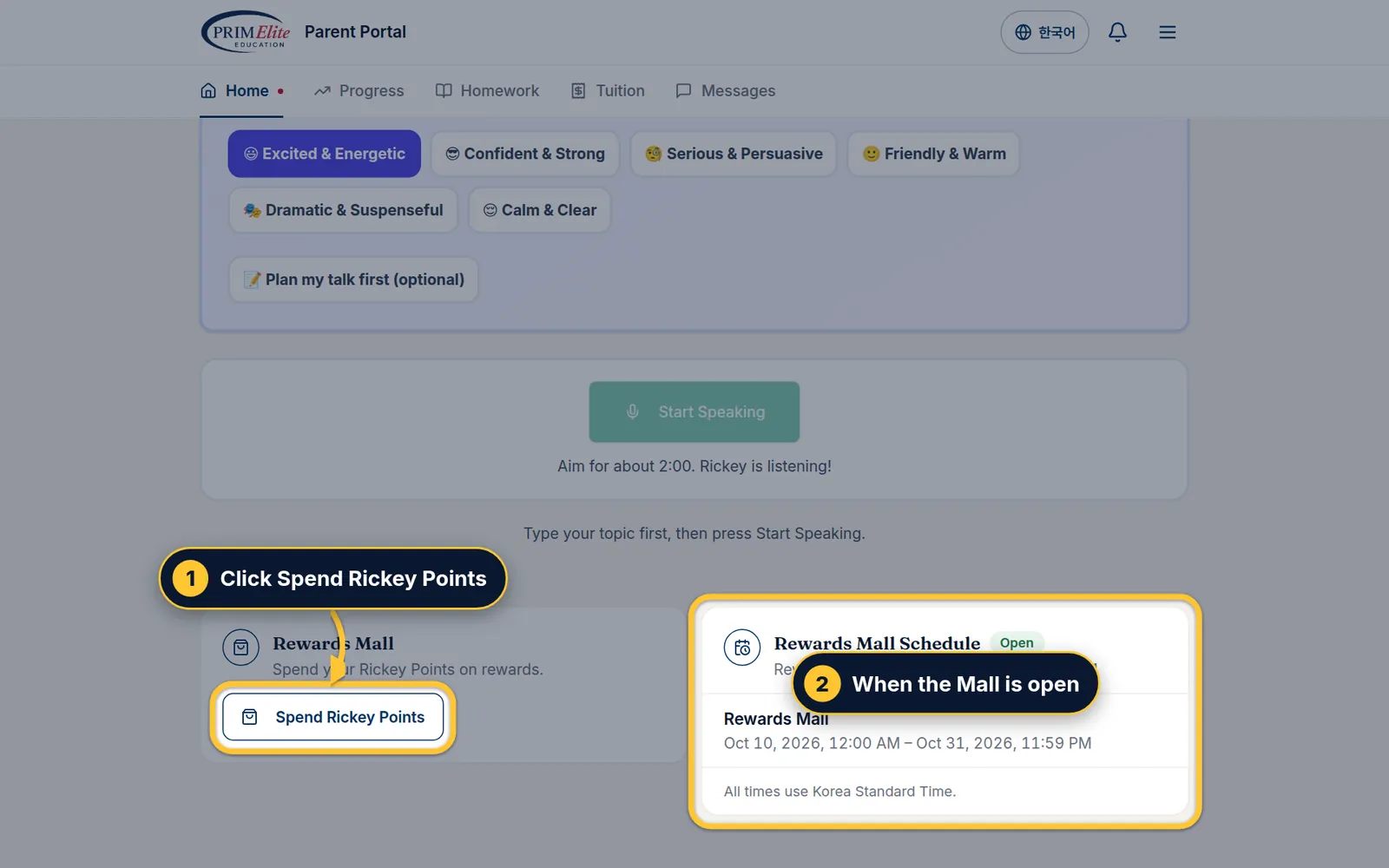Open the Homework tab
This screenshot has width=1389, height=868.
point(487,91)
